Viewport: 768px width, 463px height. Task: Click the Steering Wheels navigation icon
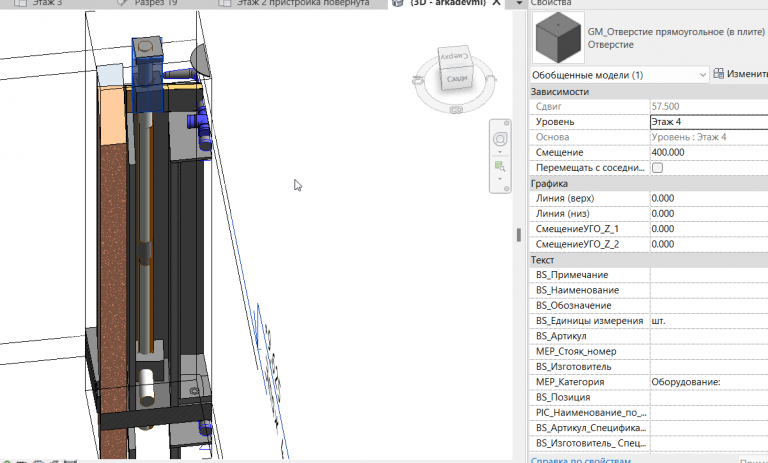pyautogui.click(x=500, y=138)
